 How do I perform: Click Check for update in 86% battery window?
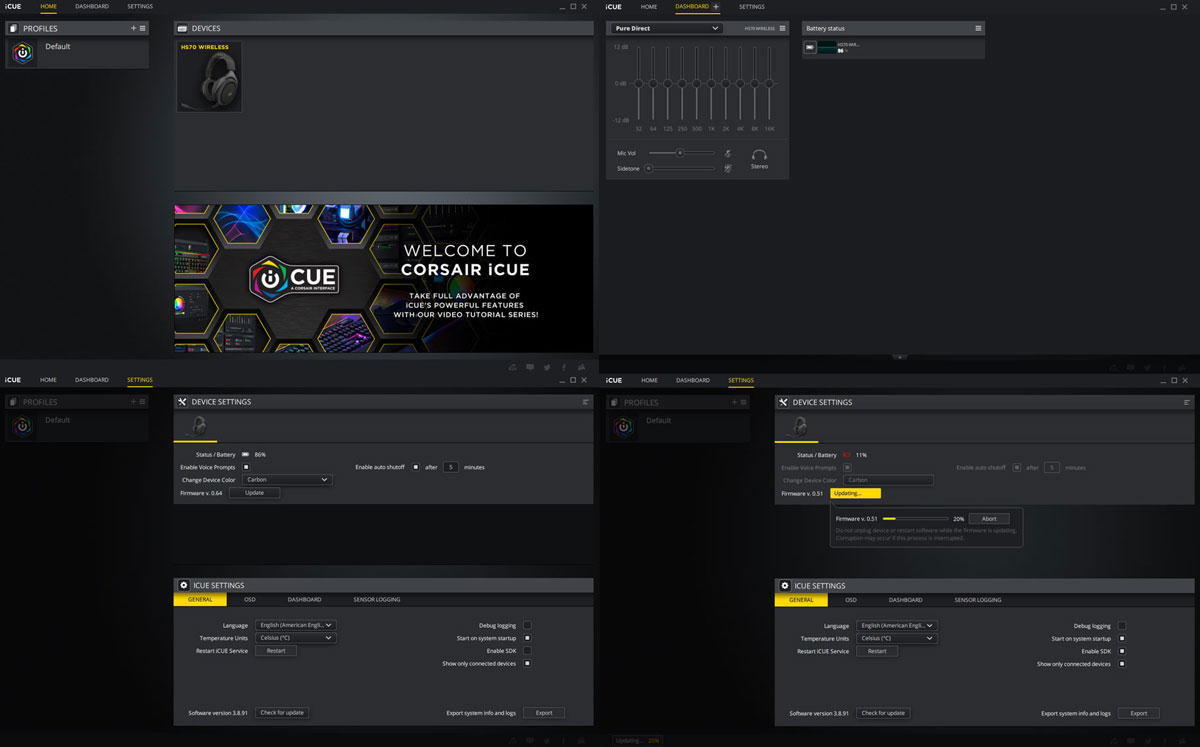(x=282, y=713)
